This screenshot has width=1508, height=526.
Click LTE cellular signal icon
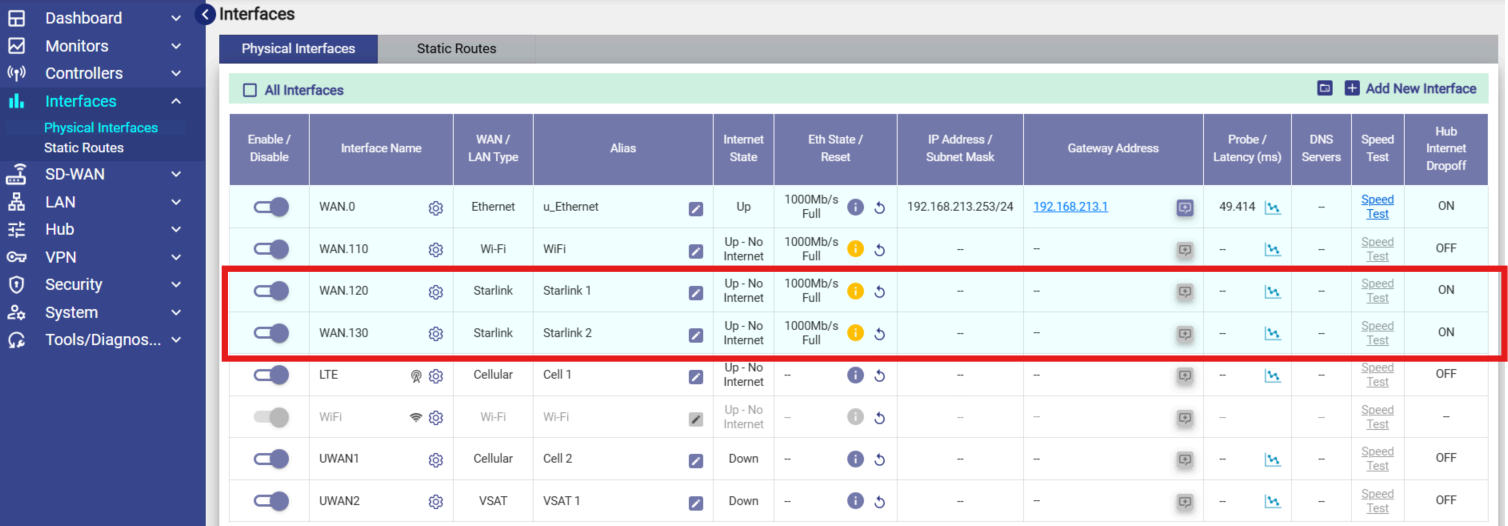[416, 376]
